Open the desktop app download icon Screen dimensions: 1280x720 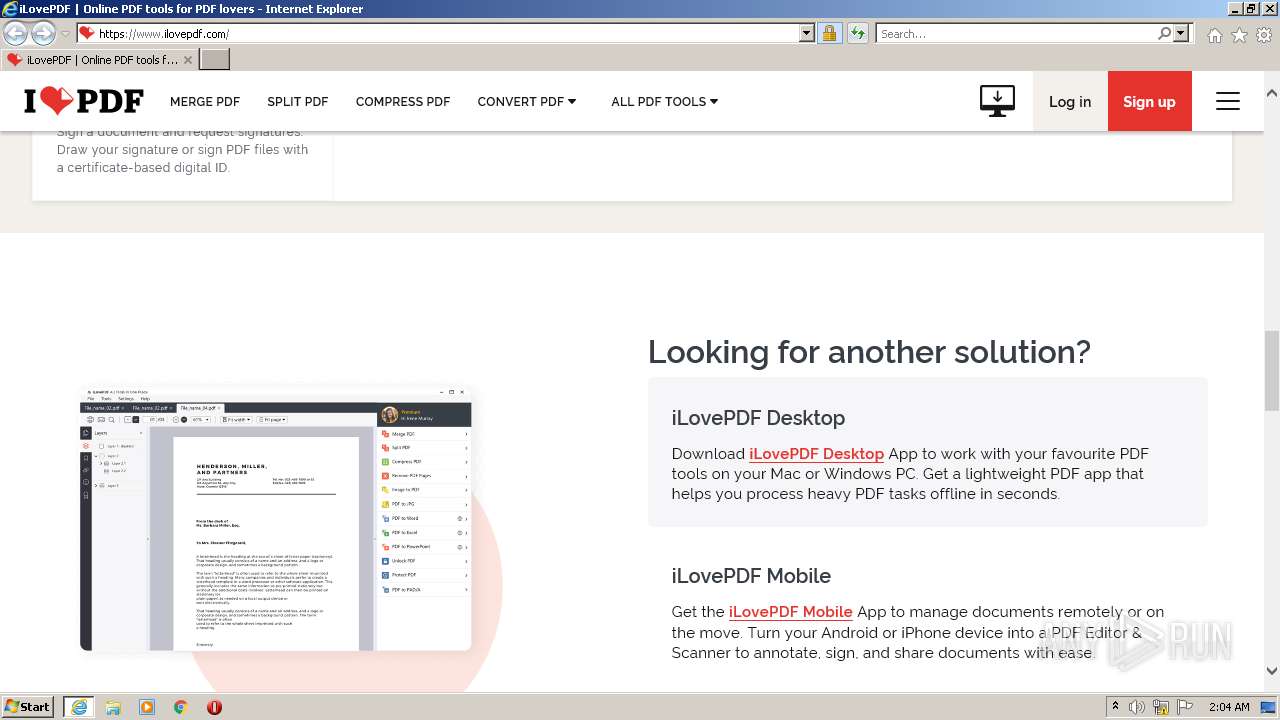(x=997, y=101)
